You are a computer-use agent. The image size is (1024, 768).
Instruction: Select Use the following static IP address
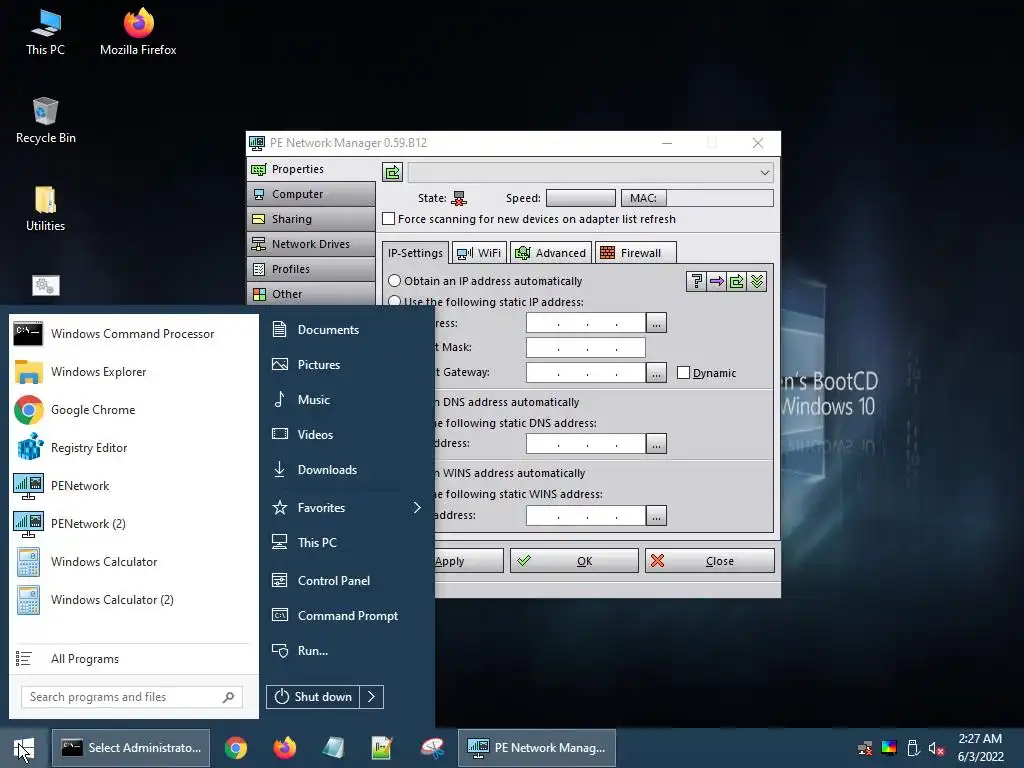coord(394,302)
